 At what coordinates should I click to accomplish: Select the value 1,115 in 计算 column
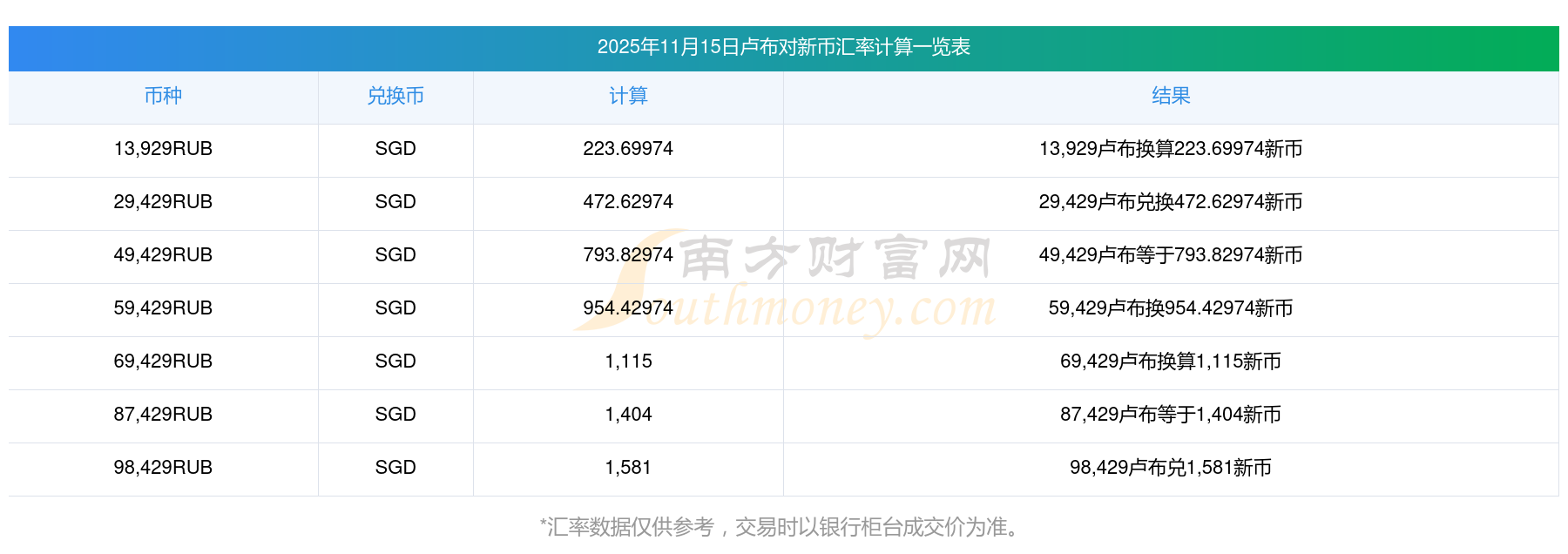pos(628,361)
